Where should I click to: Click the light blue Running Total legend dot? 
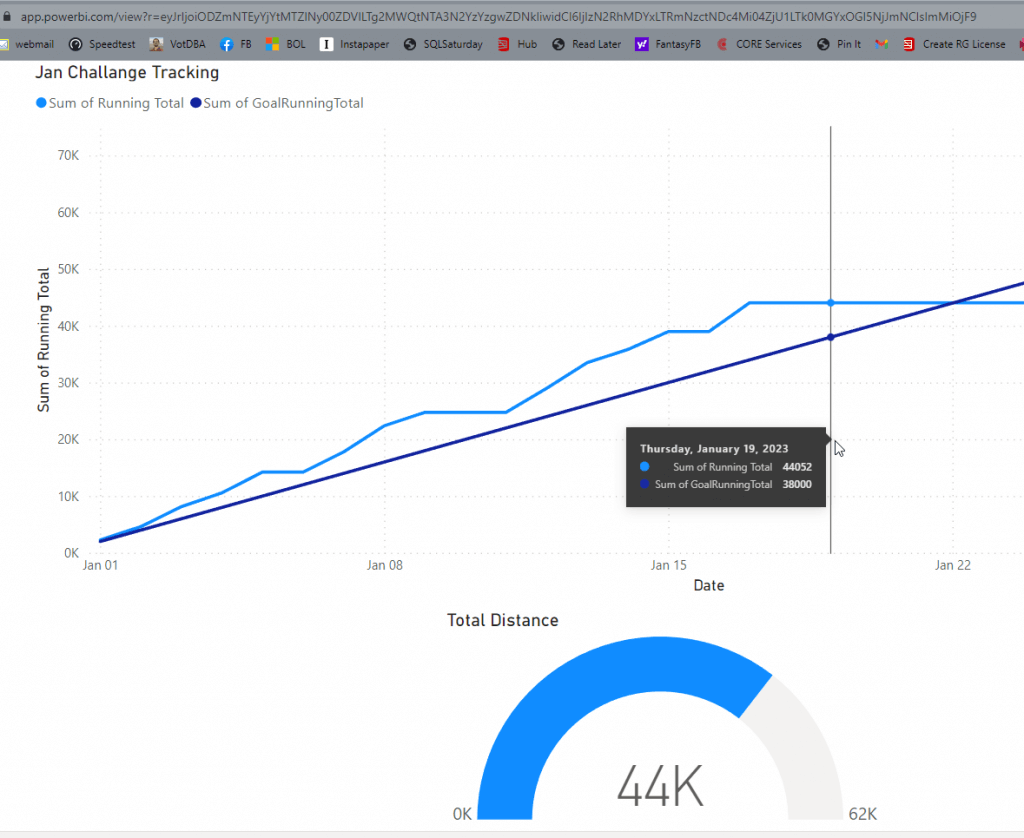[41, 103]
